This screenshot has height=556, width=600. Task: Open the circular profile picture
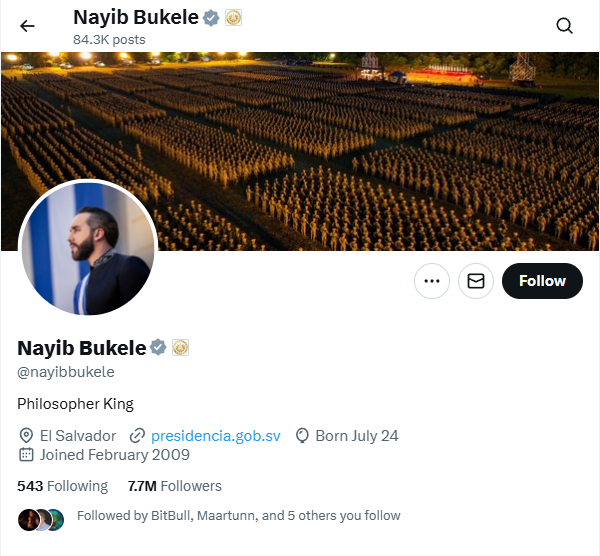[x=88, y=248]
